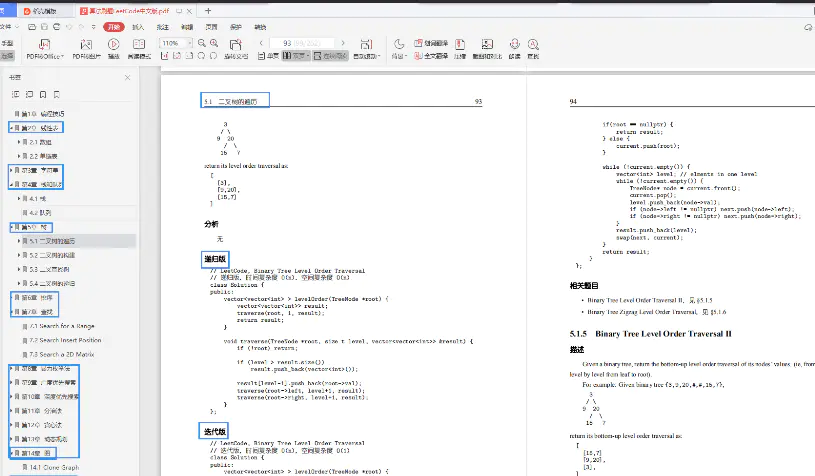
Task: Click the save icon in quick toolbar
Action: point(44,27)
